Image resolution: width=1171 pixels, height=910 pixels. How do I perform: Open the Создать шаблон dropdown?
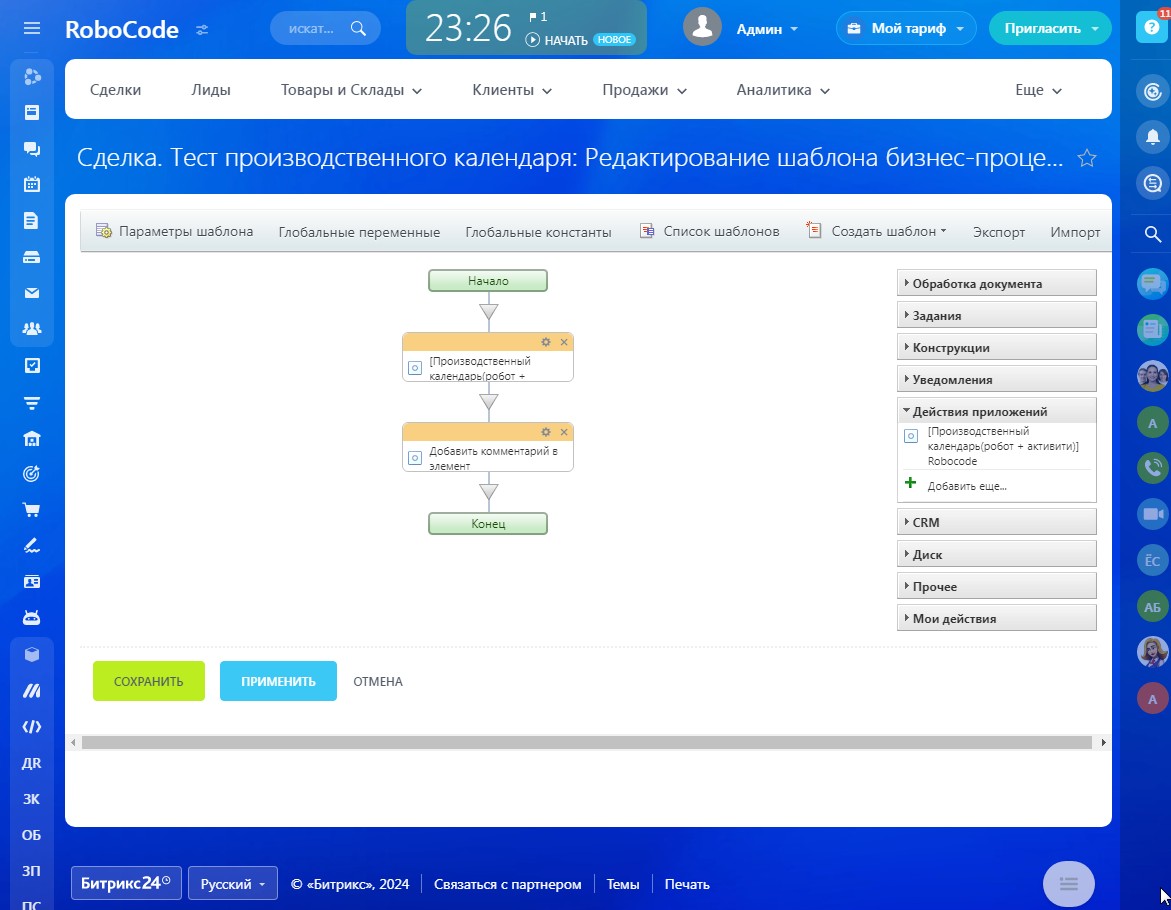877,231
